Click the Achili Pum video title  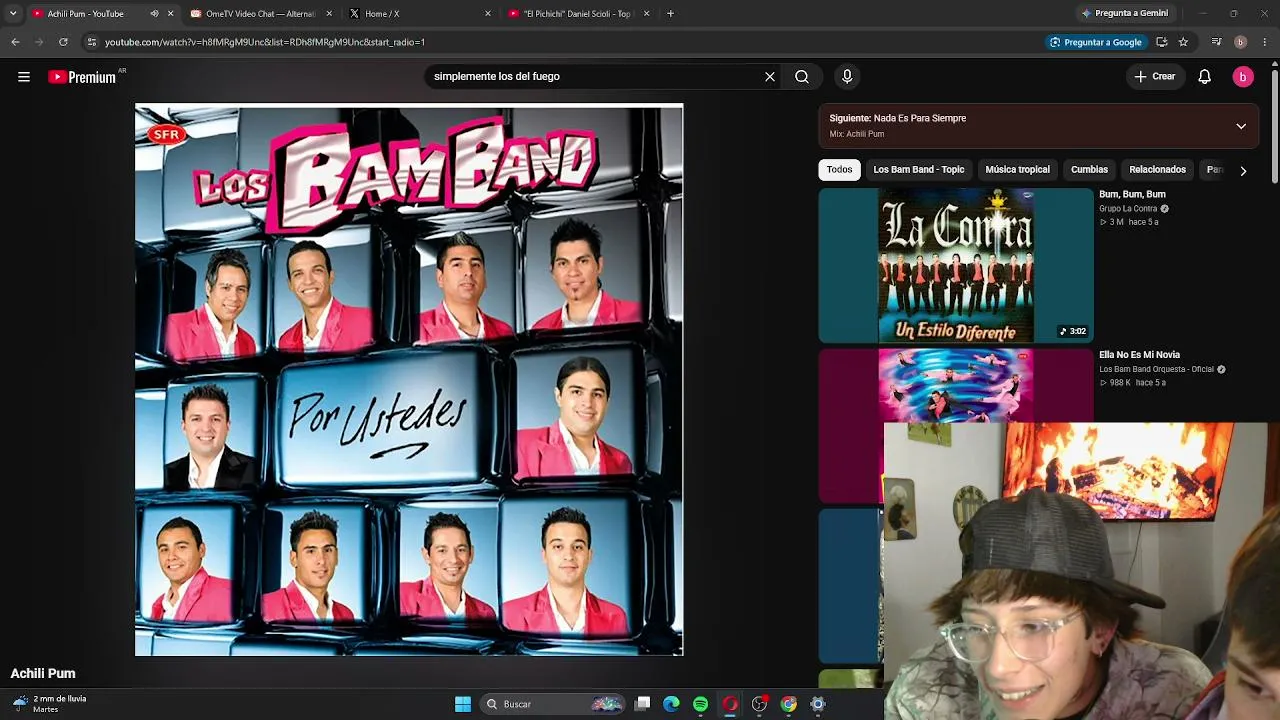tap(43, 674)
